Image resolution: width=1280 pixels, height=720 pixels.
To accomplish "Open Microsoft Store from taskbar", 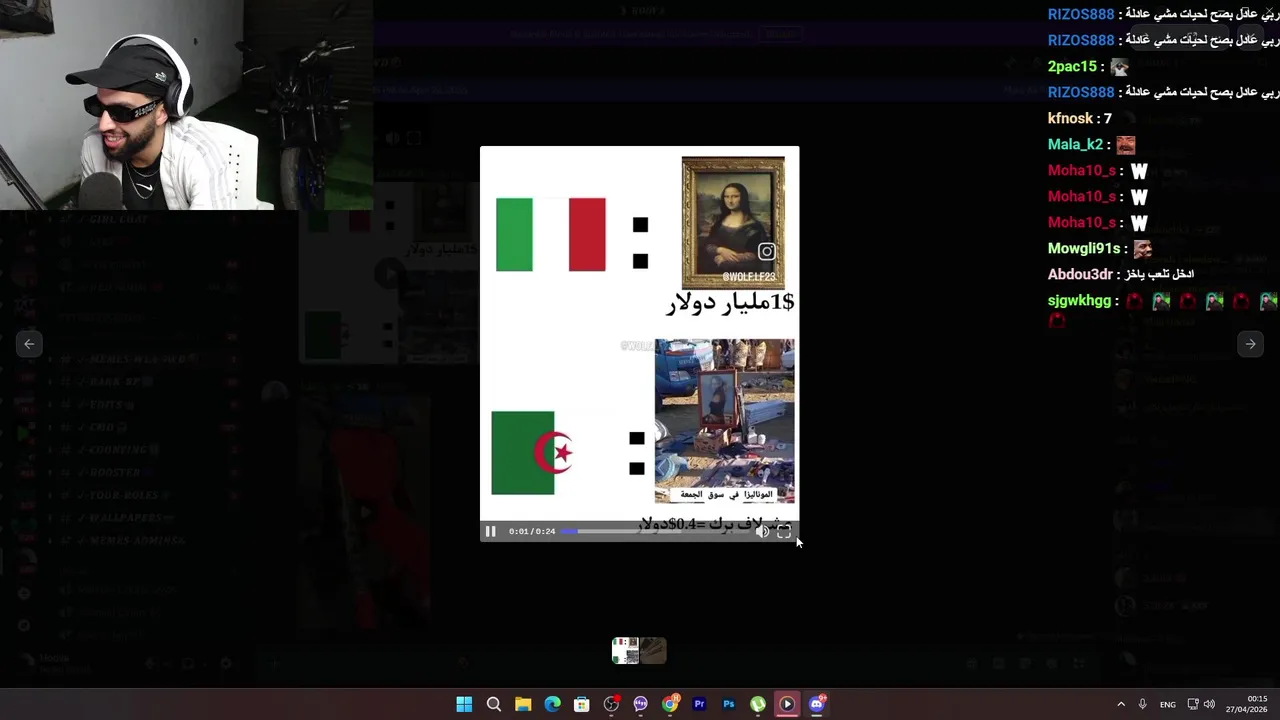I will [x=582, y=704].
